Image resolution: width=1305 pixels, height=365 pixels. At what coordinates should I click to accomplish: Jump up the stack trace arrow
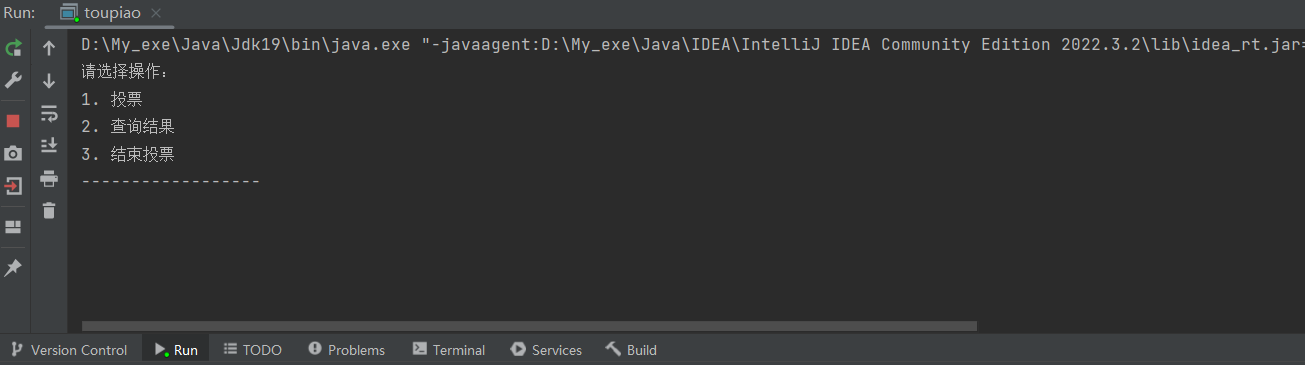pyautogui.click(x=48, y=48)
